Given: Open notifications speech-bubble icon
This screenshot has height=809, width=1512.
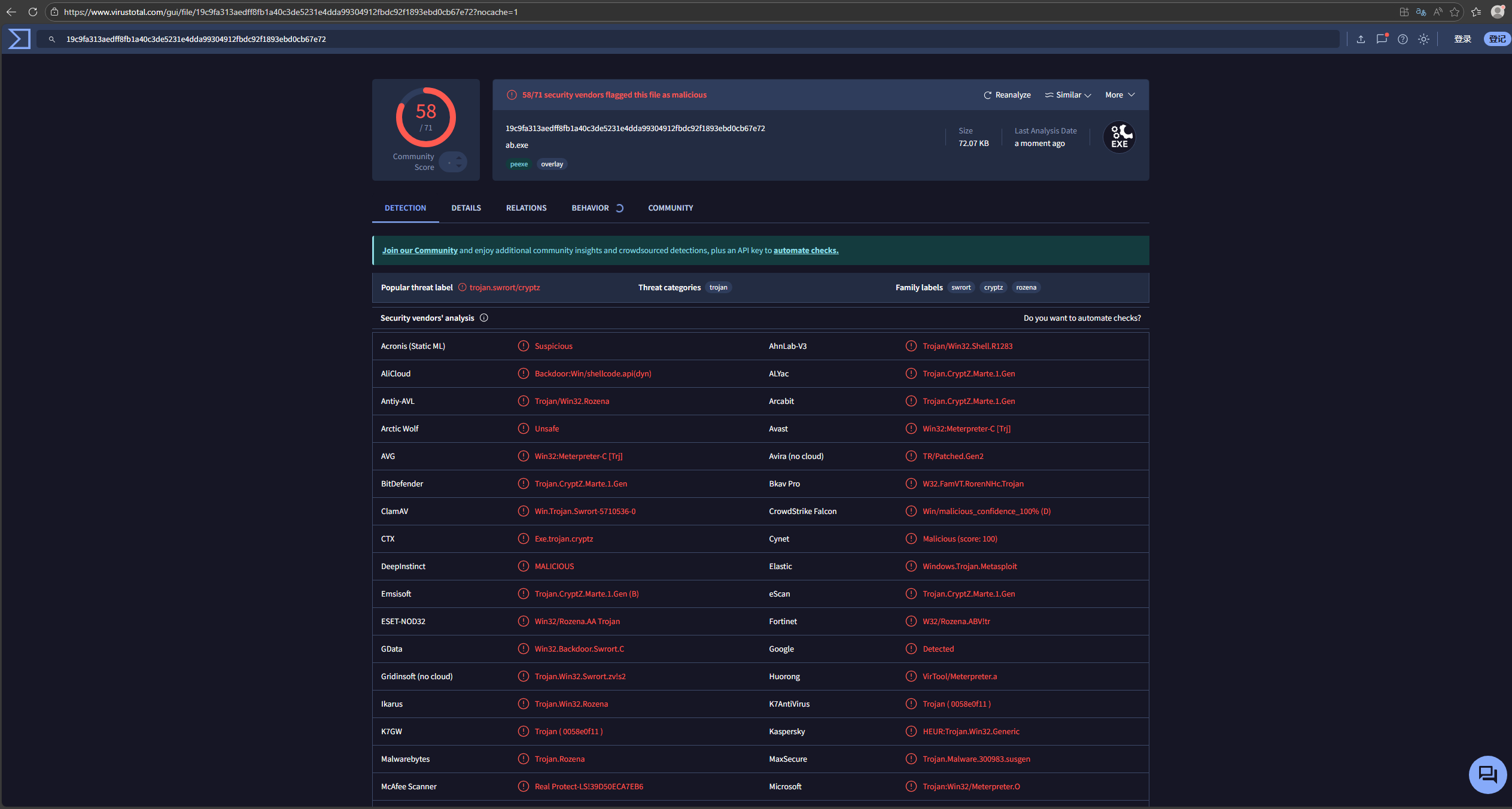Looking at the screenshot, I should click(1381, 39).
